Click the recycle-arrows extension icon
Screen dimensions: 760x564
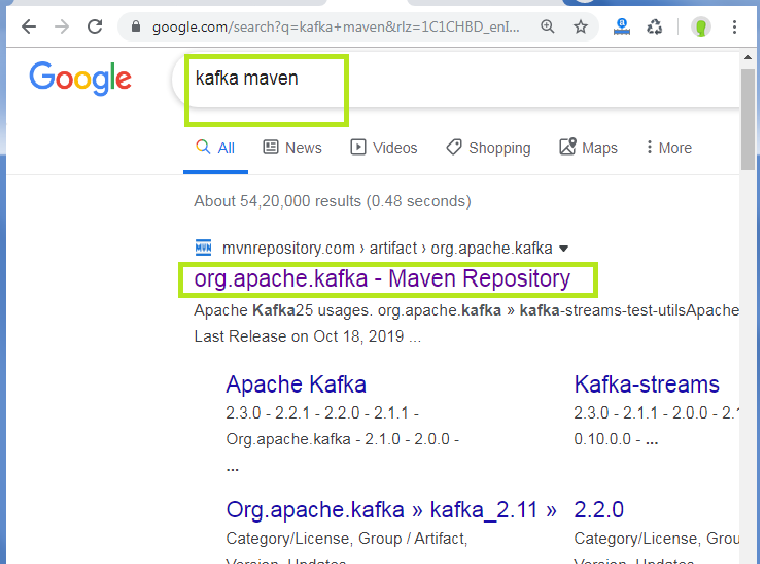click(x=654, y=27)
